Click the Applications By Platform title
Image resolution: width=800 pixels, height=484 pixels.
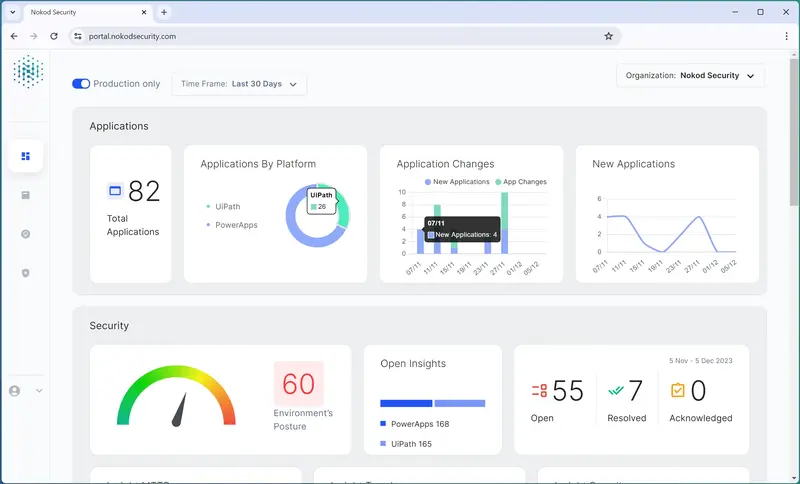coord(258,164)
